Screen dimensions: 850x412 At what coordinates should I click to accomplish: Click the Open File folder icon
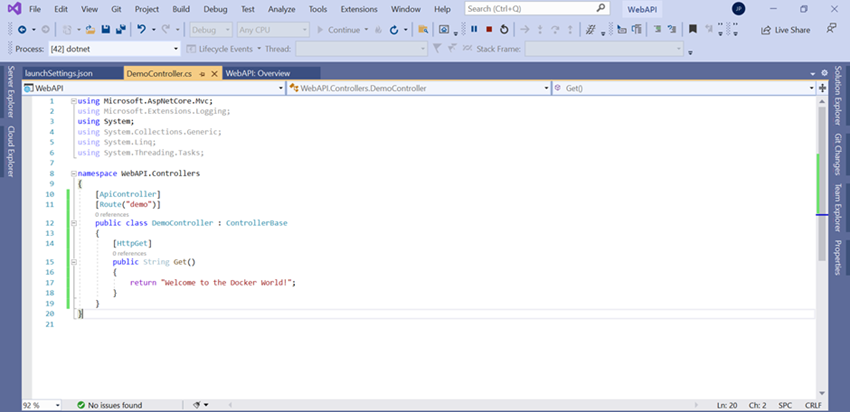tap(91, 30)
